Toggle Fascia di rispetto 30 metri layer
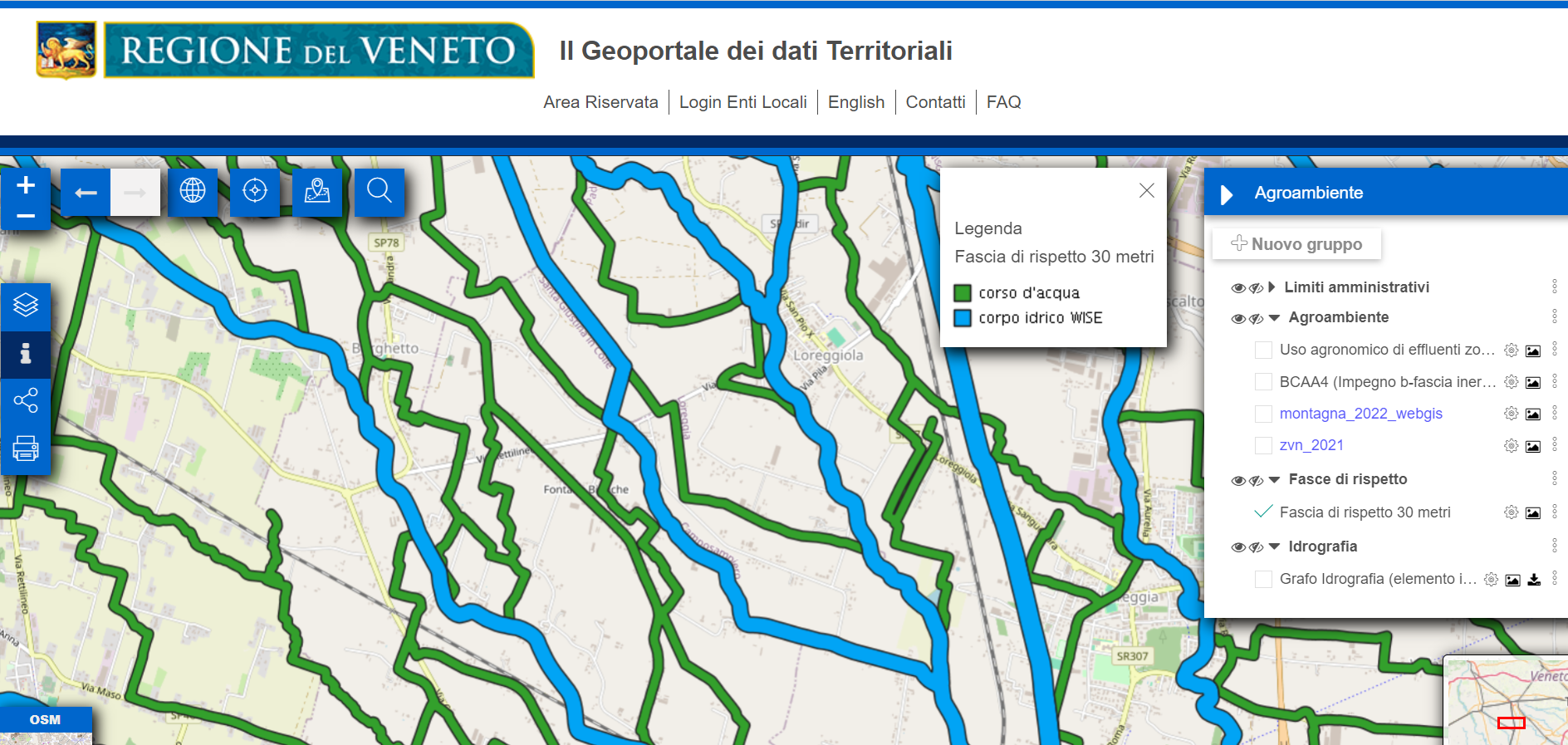This screenshot has height=745, width=1568. pos(1263,512)
